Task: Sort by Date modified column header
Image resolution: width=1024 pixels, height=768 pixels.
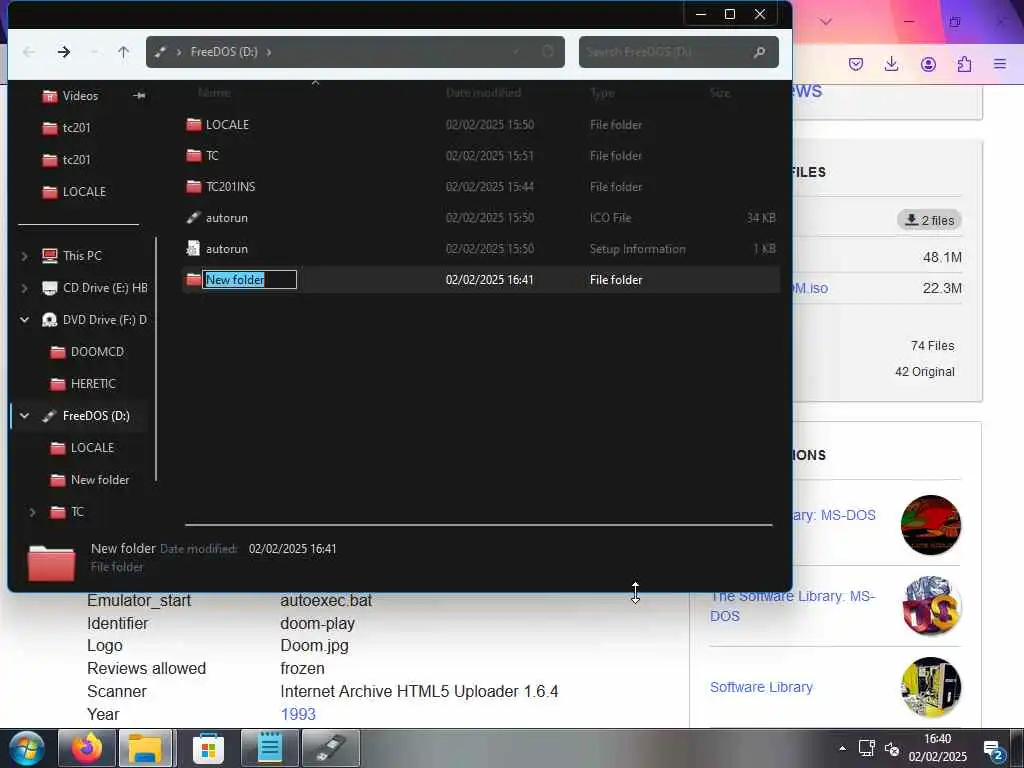Action: (483, 93)
